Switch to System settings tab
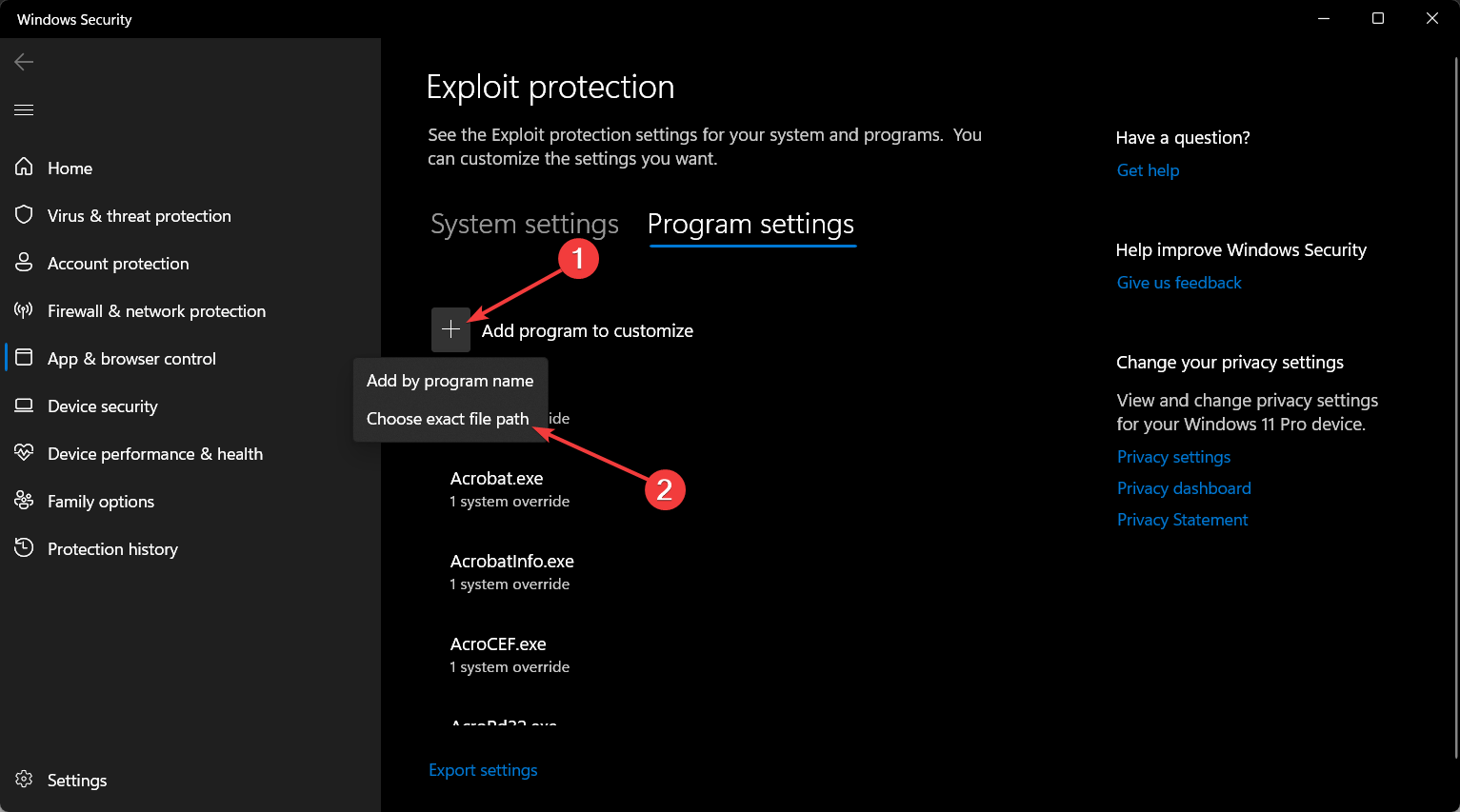 [x=525, y=224]
